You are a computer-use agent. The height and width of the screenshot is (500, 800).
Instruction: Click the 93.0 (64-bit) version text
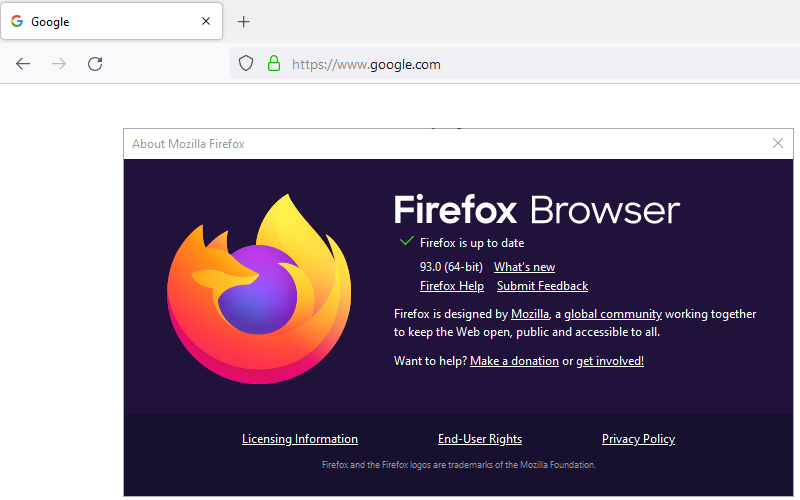point(451,267)
